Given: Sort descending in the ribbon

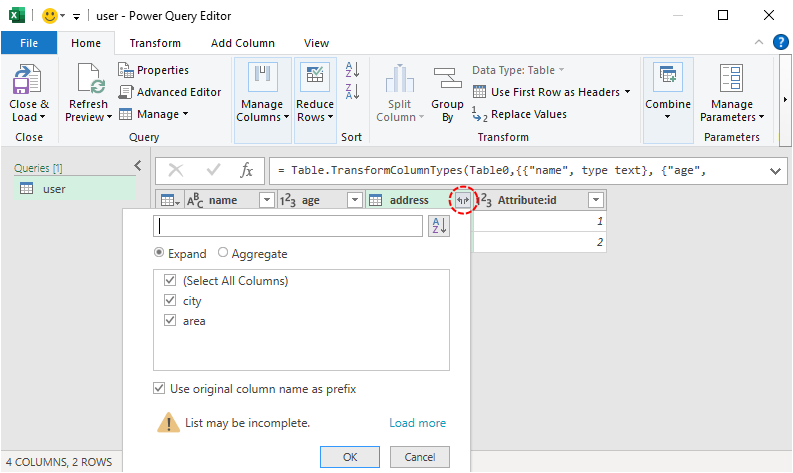Looking at the screenshot, I should (352, 92).
